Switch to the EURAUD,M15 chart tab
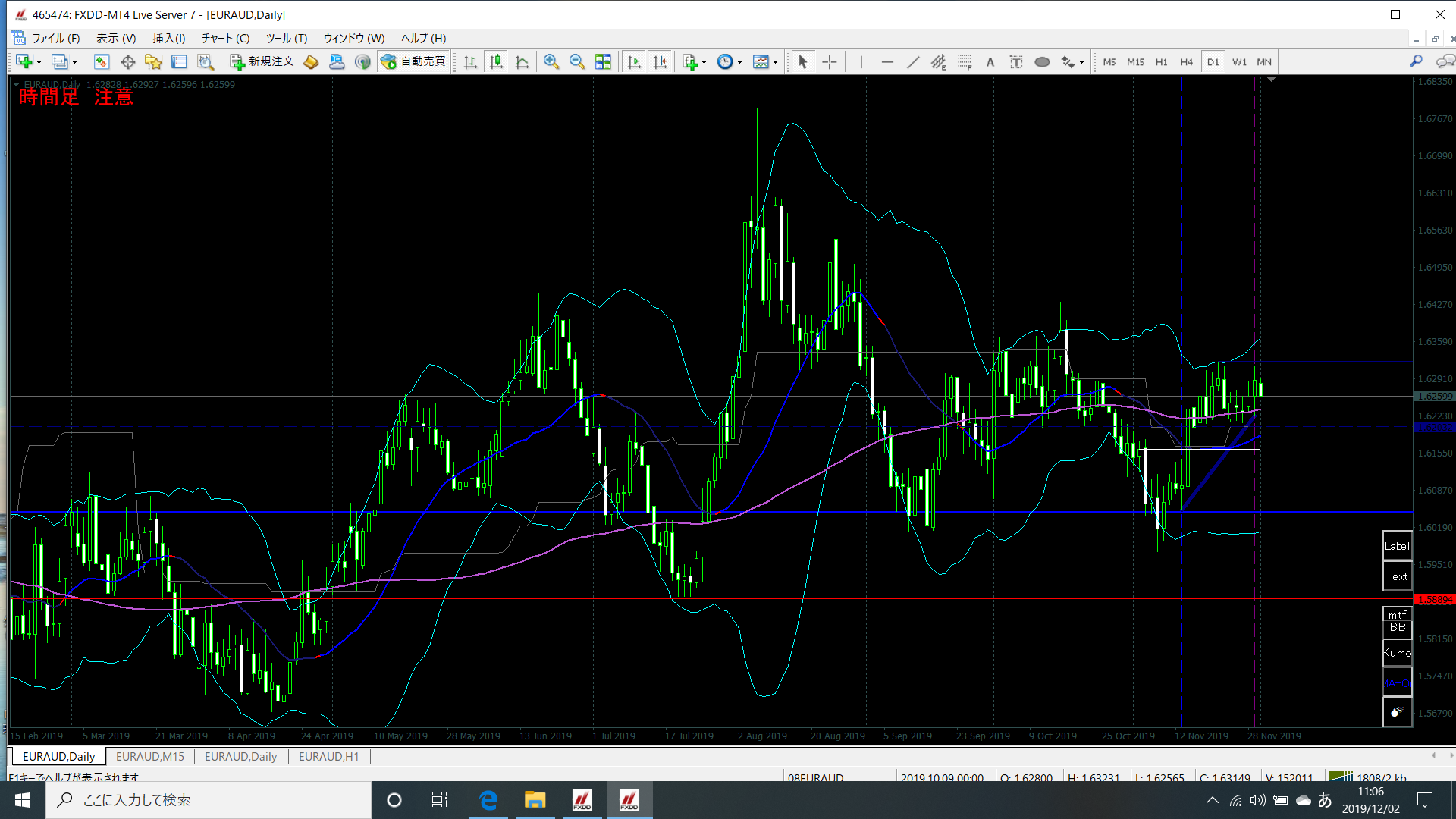The image size is (1456, 819). pyautogui.click(x=150, y=757)
